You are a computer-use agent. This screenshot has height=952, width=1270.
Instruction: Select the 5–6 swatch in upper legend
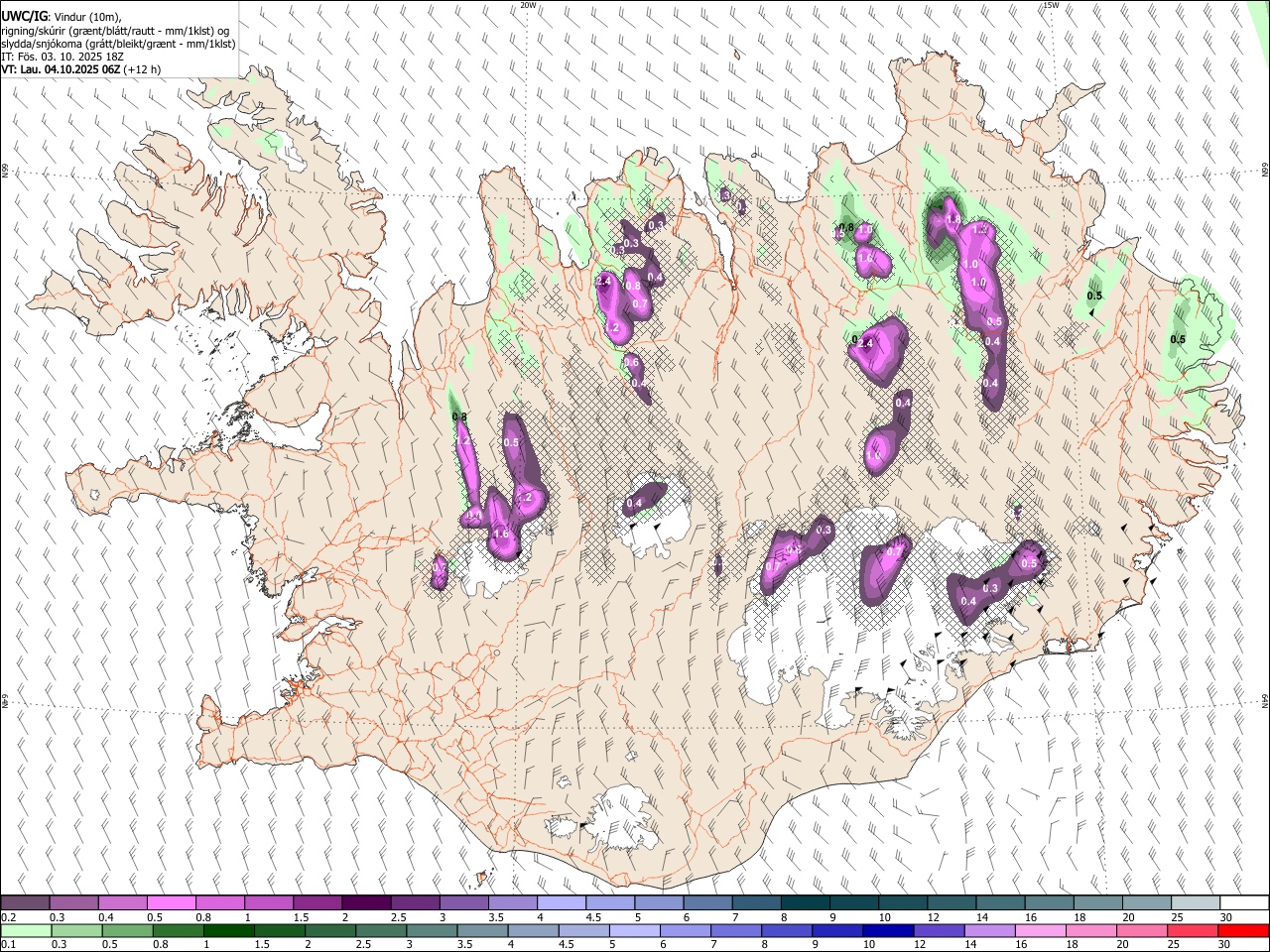tap(658, 902)
